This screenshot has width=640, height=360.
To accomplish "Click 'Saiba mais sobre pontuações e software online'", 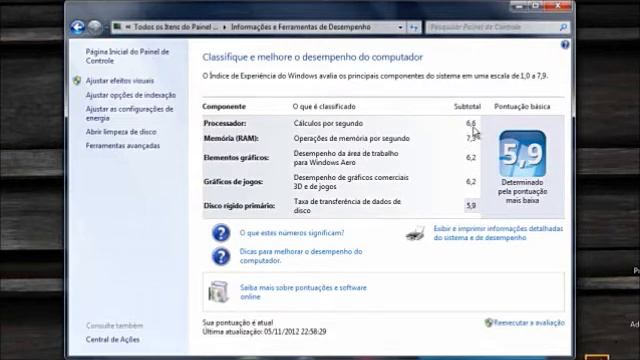I will 303,292.
